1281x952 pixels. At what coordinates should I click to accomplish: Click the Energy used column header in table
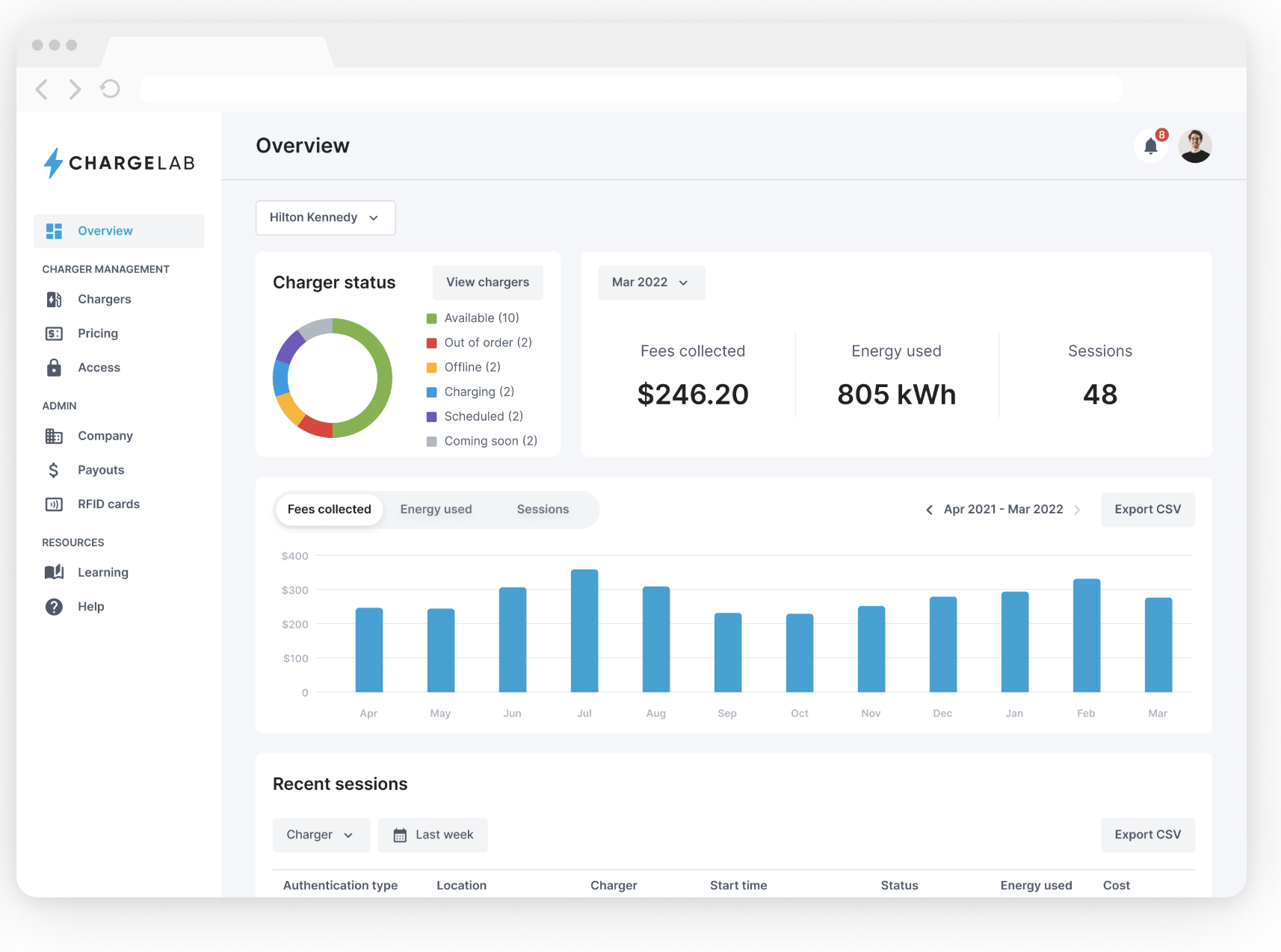(x=1036, y=885)
